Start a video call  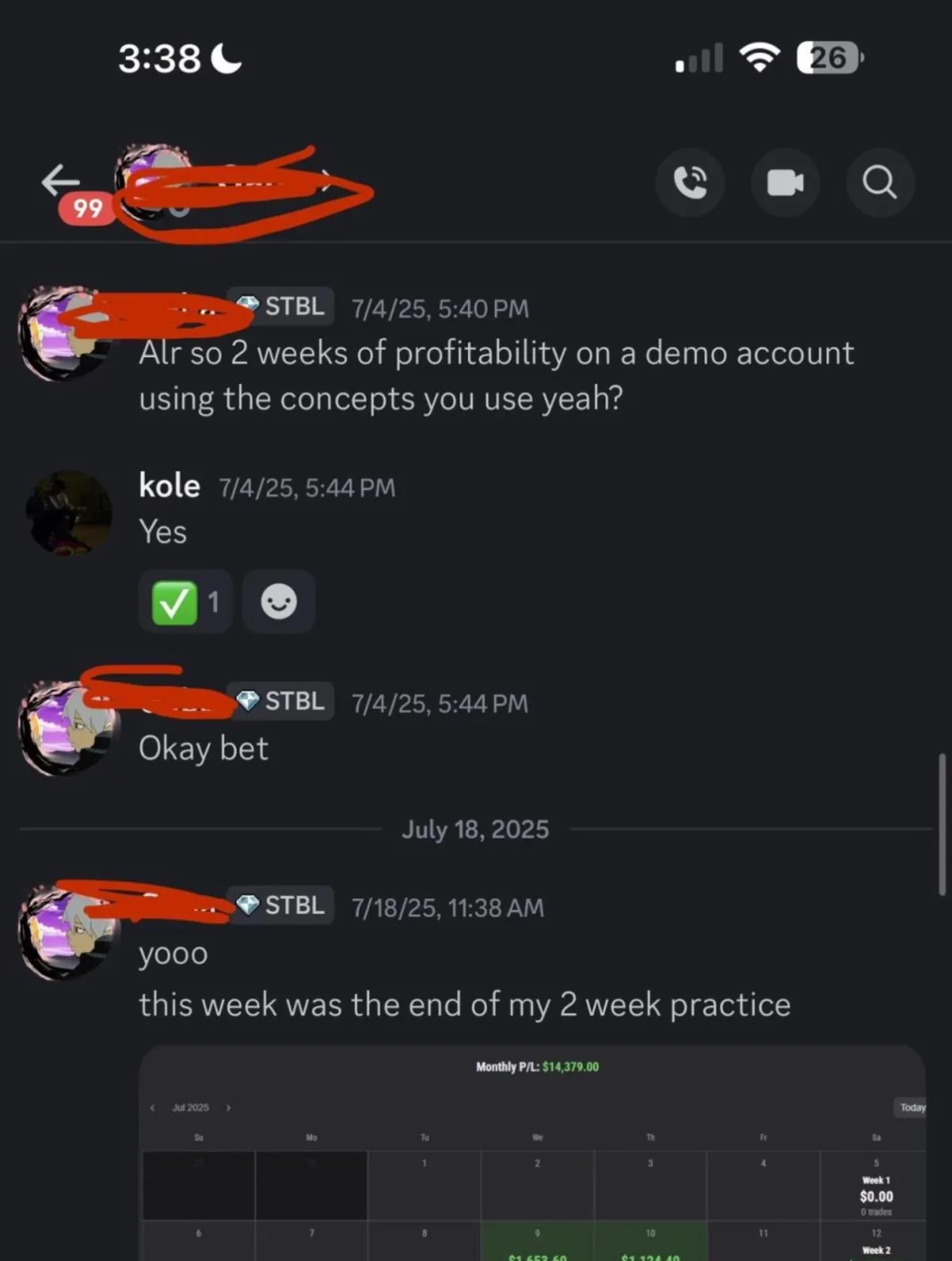pyautogui.click(x=785, y=183)
